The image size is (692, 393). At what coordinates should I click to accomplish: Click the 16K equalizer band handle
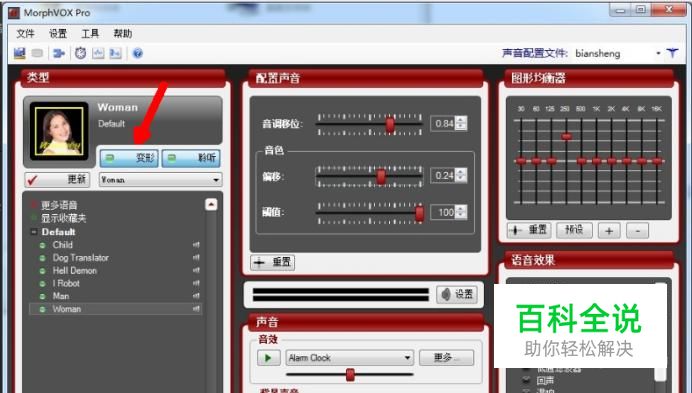point(657,161)
